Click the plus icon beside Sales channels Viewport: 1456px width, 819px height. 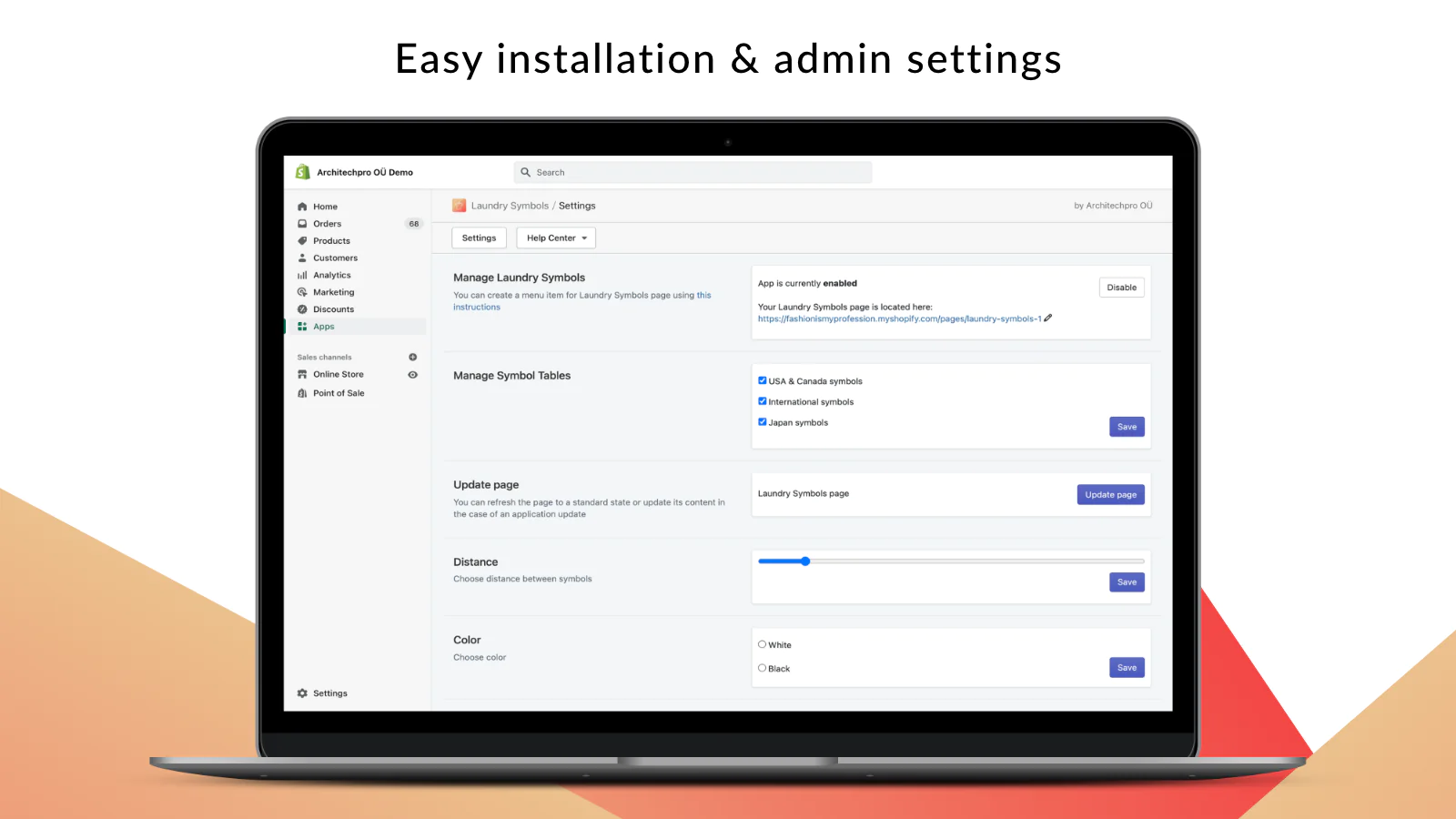point(412,358)
